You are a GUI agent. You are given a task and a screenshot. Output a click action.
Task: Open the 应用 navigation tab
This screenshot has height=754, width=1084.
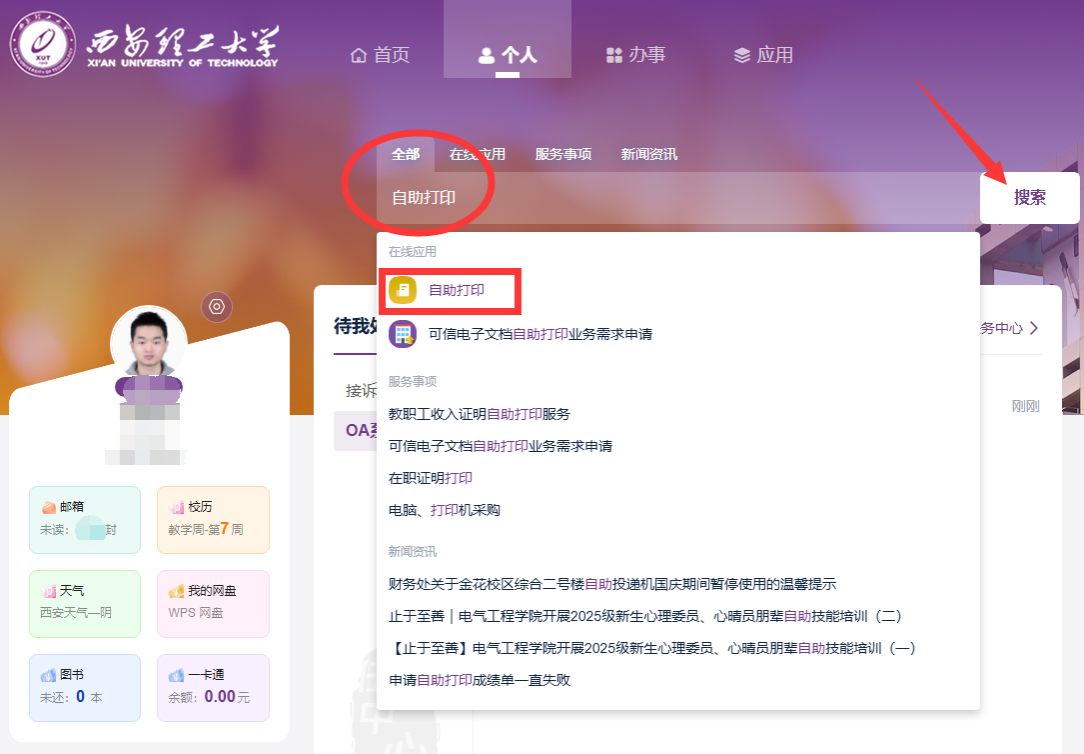(x=763, y=55)
